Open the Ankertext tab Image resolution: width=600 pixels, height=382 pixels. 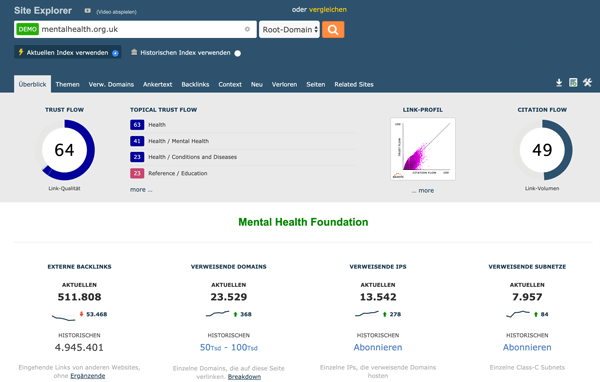157,84
